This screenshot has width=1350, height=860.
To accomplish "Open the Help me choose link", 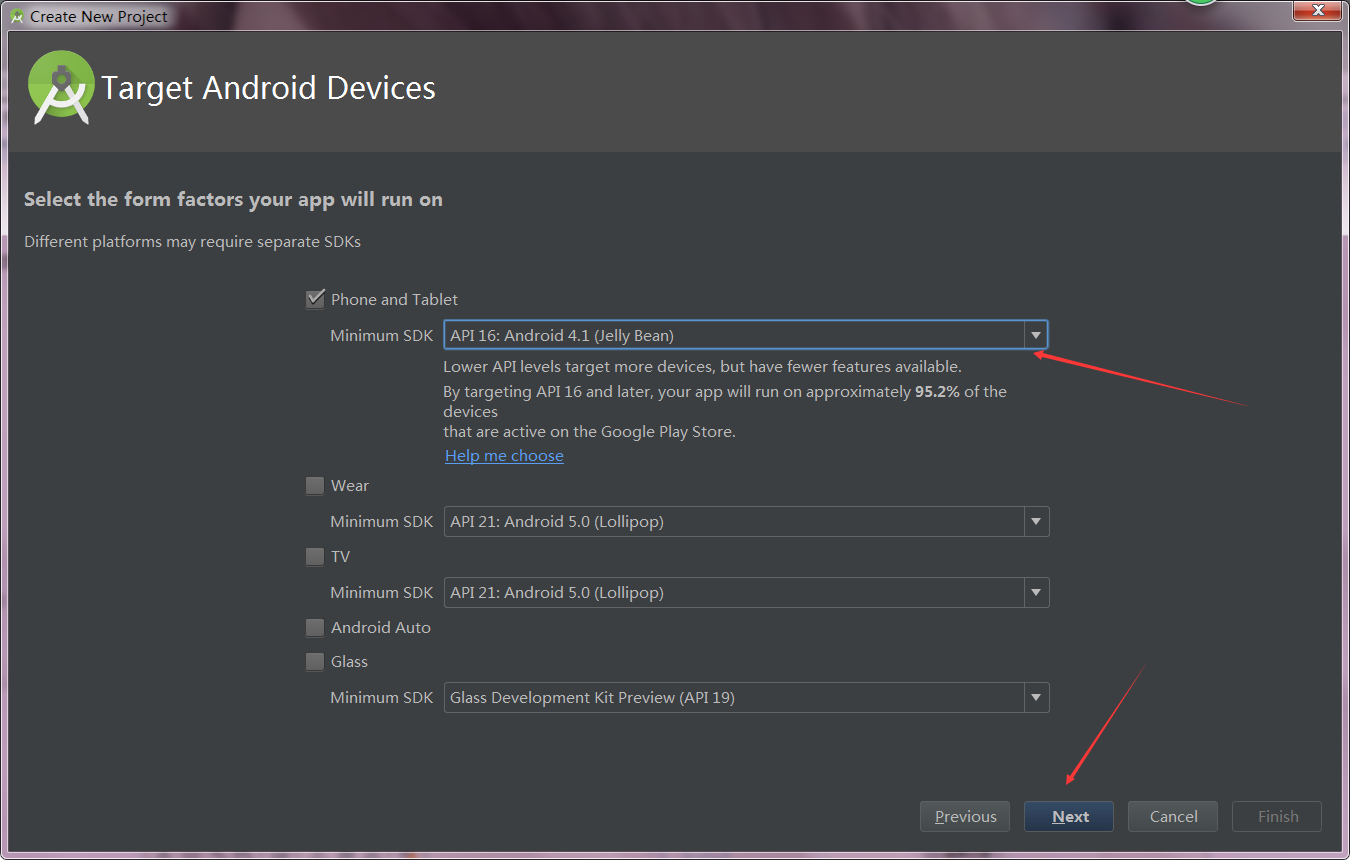I will 504,456.
